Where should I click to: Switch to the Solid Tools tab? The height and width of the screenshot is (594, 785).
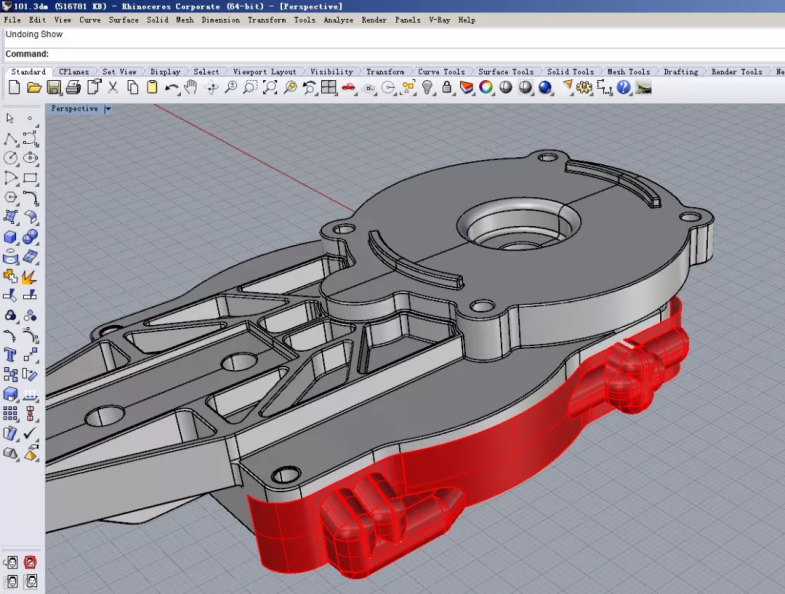(570, 72)
